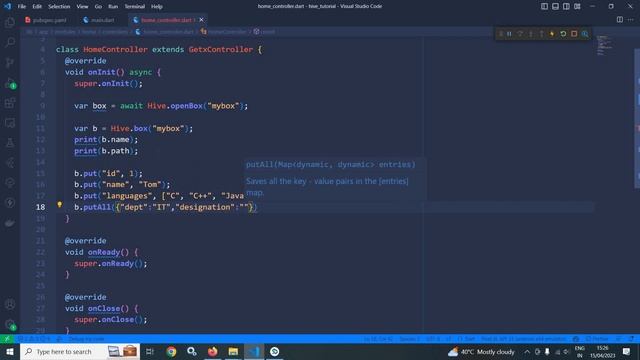Viewport: 640px width, 360px height.
Task: Open File Explorer from the taskbar
Action: [233, 351]
